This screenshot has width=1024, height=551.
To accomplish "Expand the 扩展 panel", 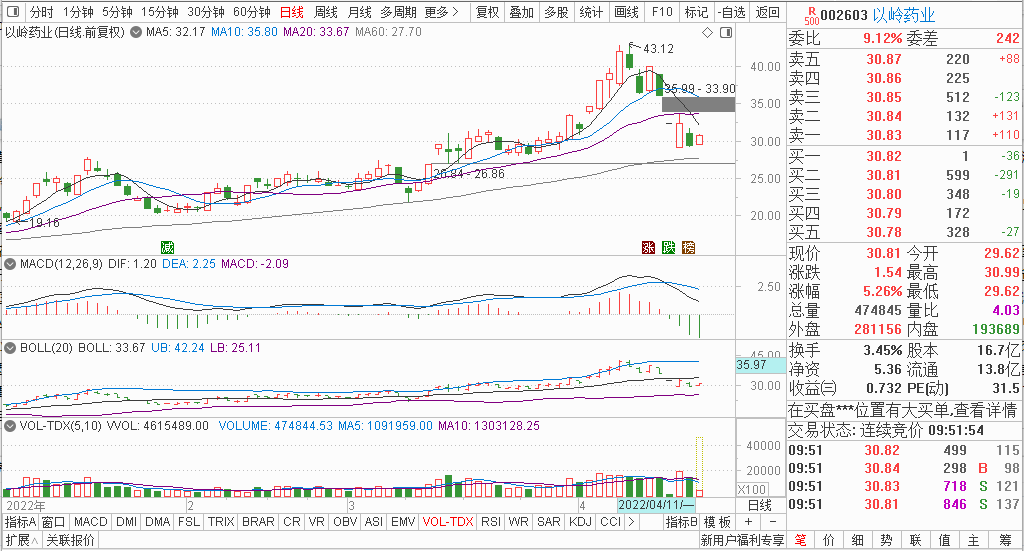I will tap(22, 541).
